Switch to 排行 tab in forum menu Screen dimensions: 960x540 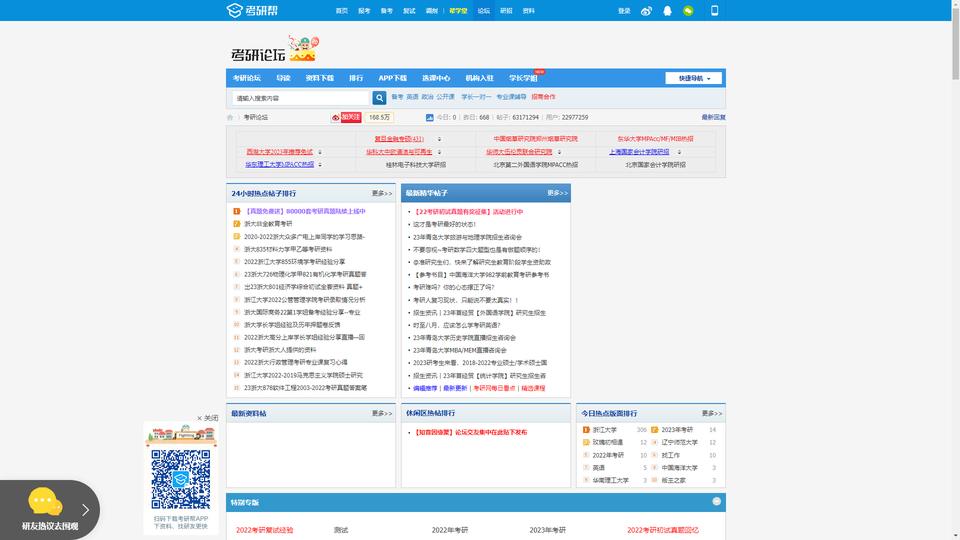[x=356, y=78]
